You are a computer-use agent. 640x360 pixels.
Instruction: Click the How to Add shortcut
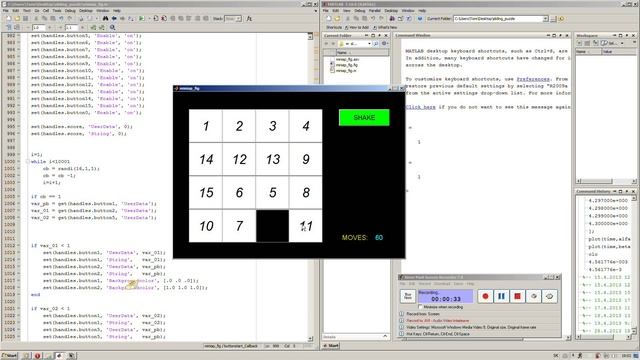[357, 27]
